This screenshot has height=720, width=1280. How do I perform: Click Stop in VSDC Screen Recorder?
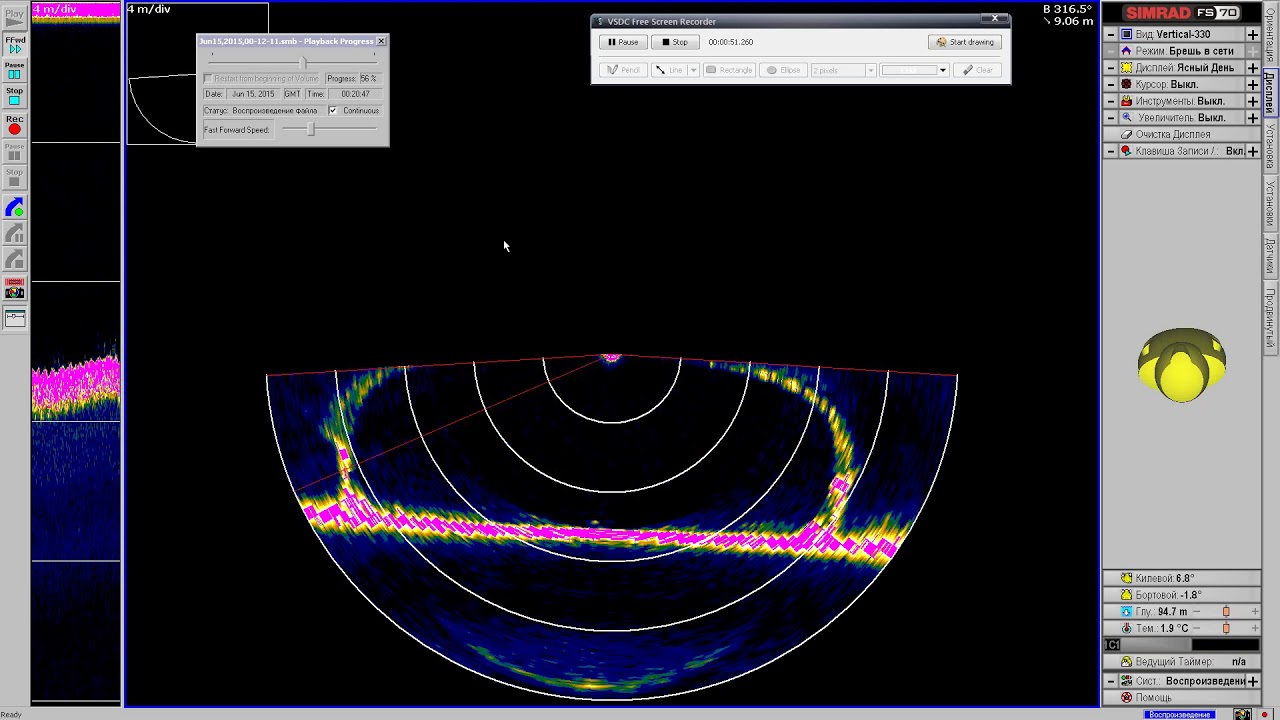click(675, 42)
